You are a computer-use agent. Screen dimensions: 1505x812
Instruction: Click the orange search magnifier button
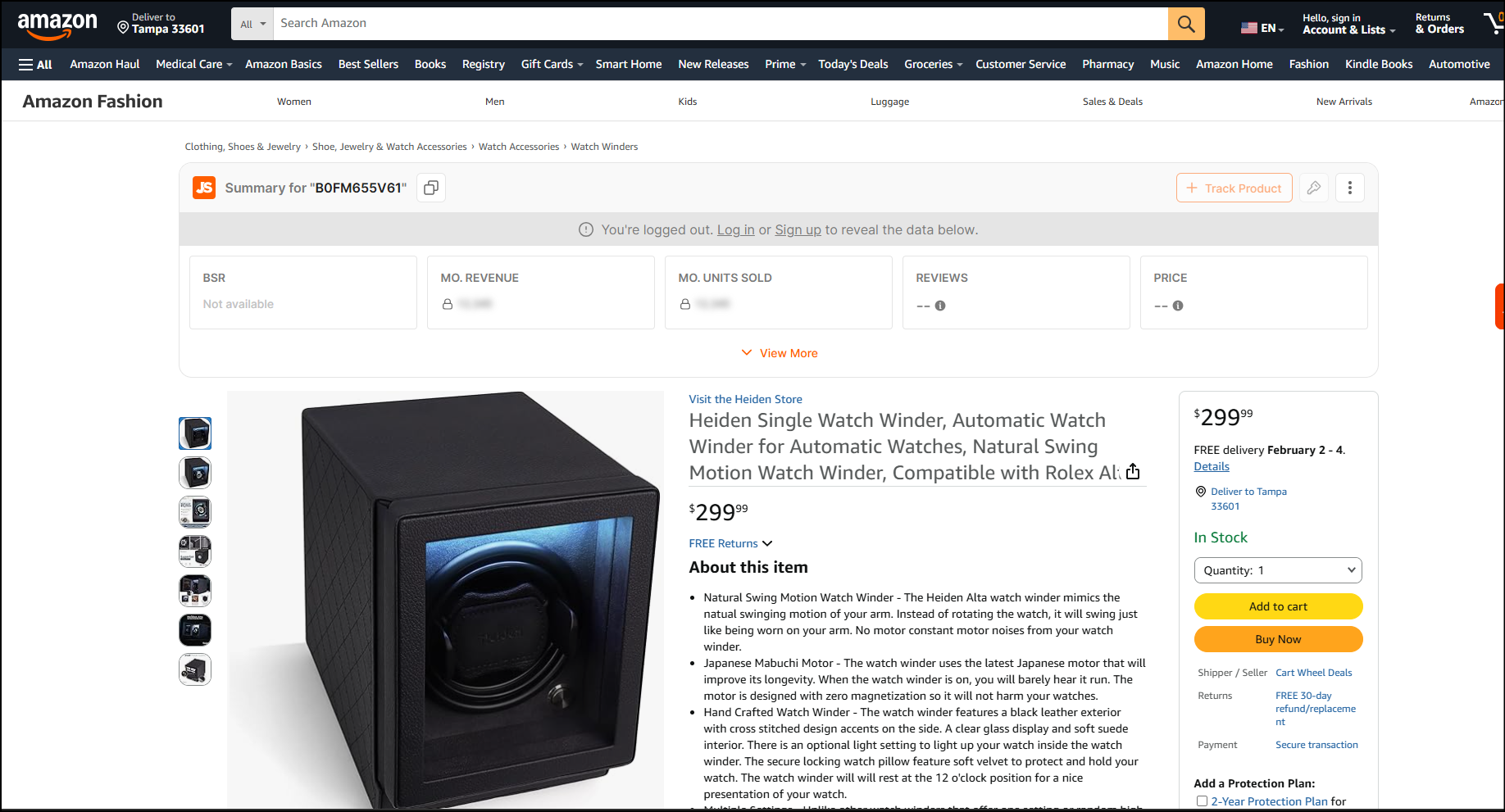coord(1185,24)
